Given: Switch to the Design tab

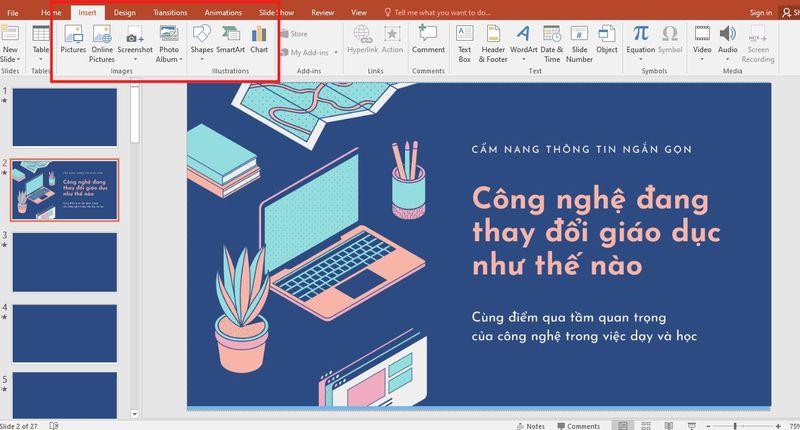Looking at the screenshot, I should [x=124, y=13].
